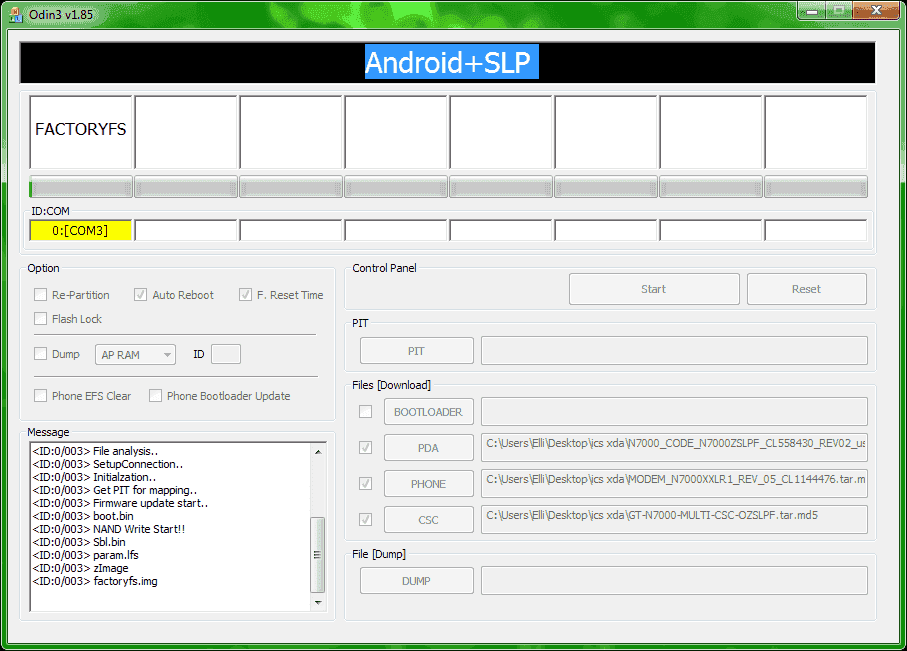
Task: Click the Message log scroll up arrow
Action: [x=318, y=451]
